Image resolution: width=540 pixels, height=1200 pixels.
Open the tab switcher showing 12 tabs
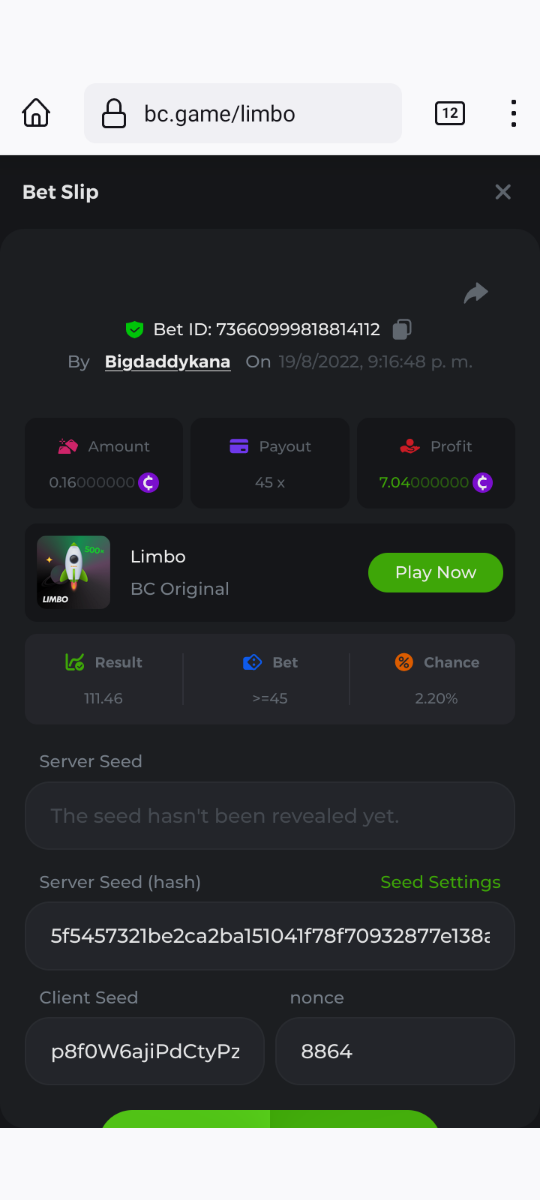[x=450, y=113]
